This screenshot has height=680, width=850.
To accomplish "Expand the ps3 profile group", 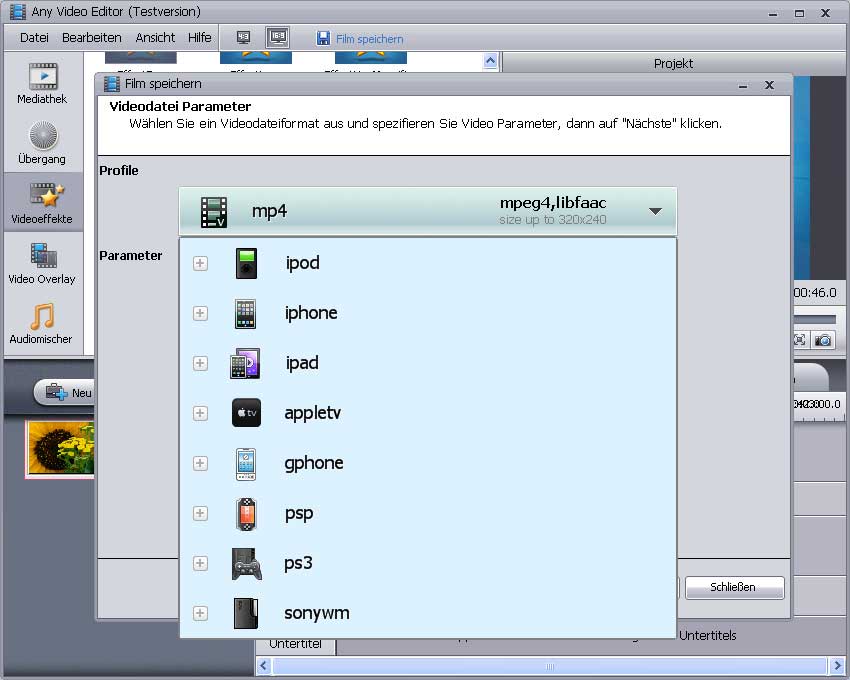I will coord(200,563).
